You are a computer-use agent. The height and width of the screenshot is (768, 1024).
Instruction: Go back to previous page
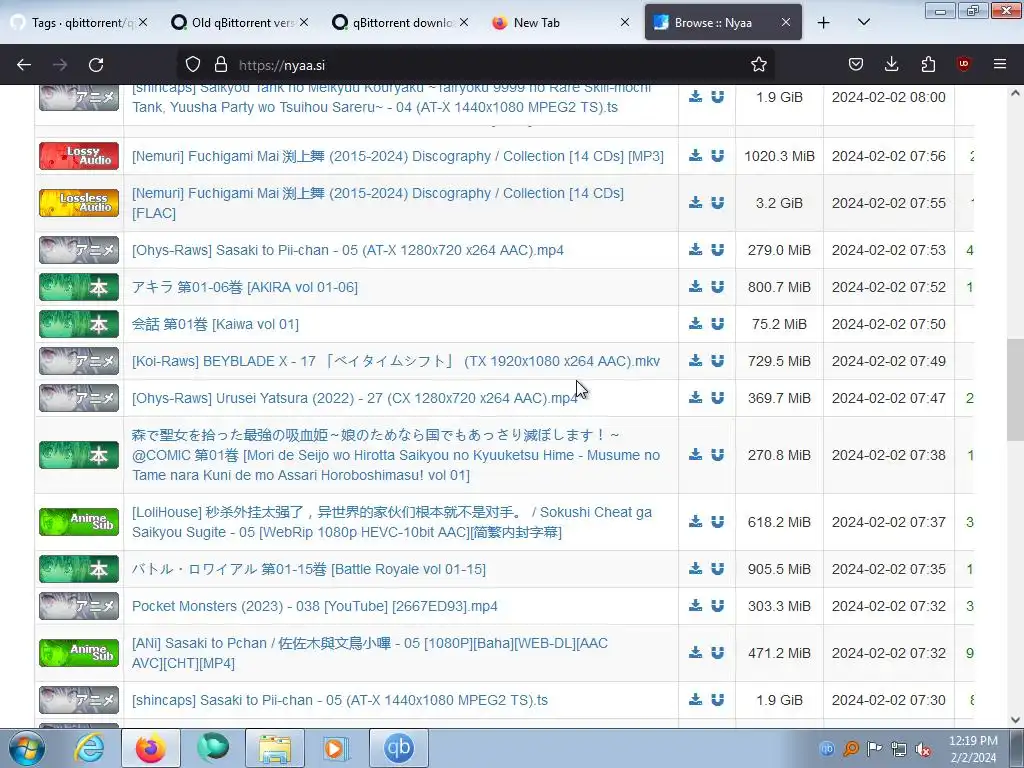(x=24, y=65)
